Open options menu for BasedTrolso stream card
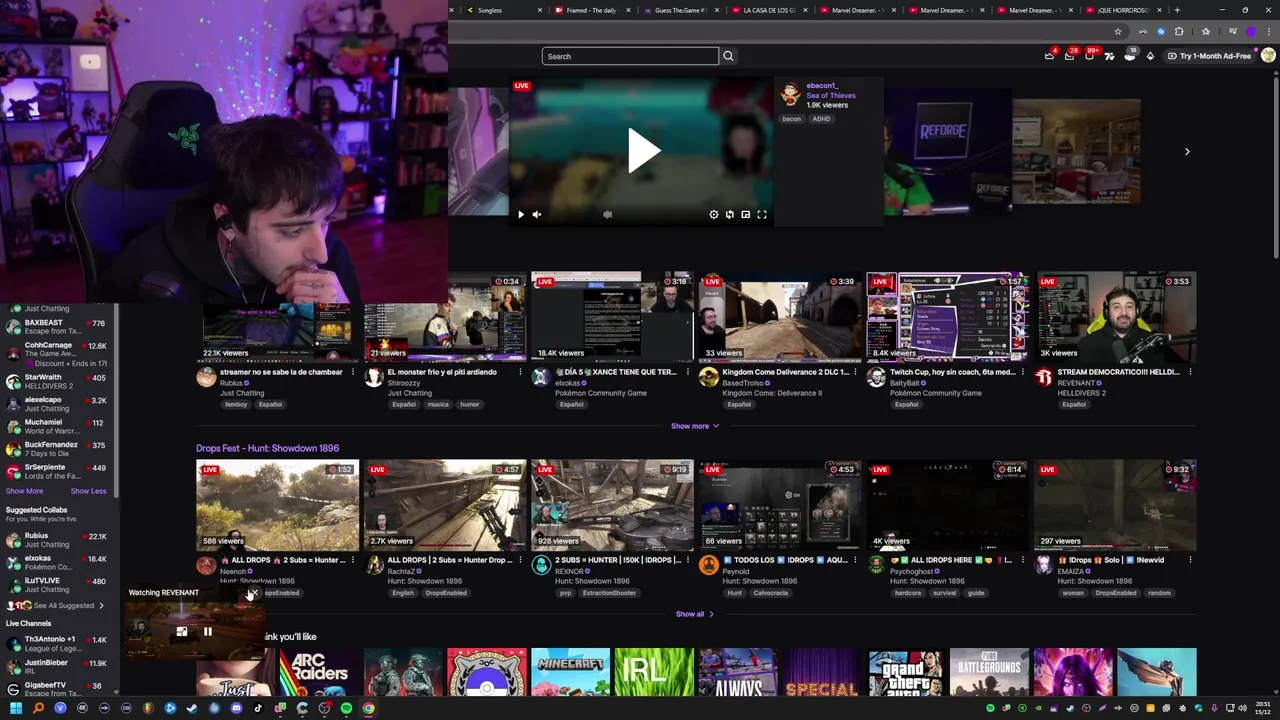This screenshot has width=1280, height=720. tap(855, 372)
